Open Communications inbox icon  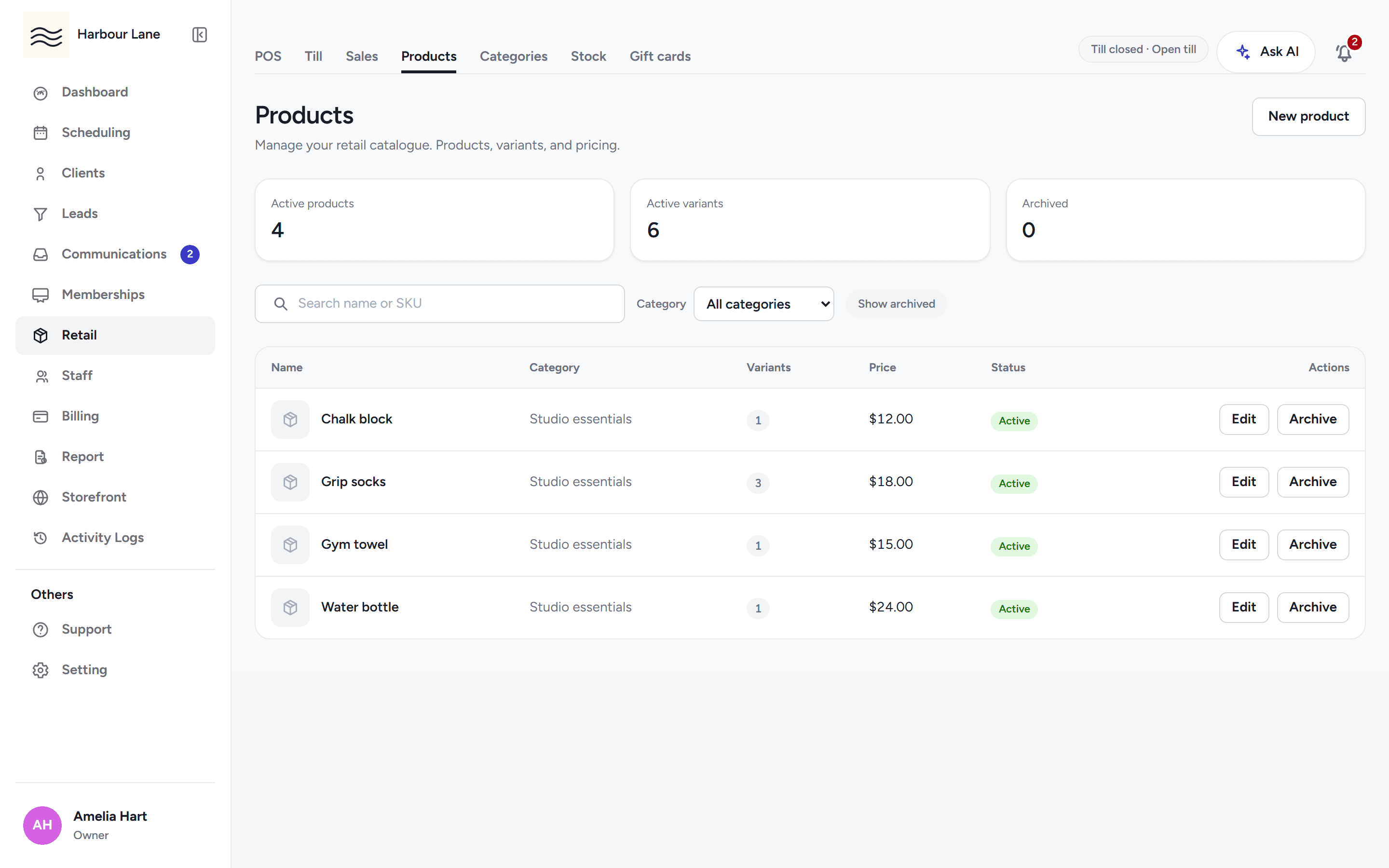[40, 254]
